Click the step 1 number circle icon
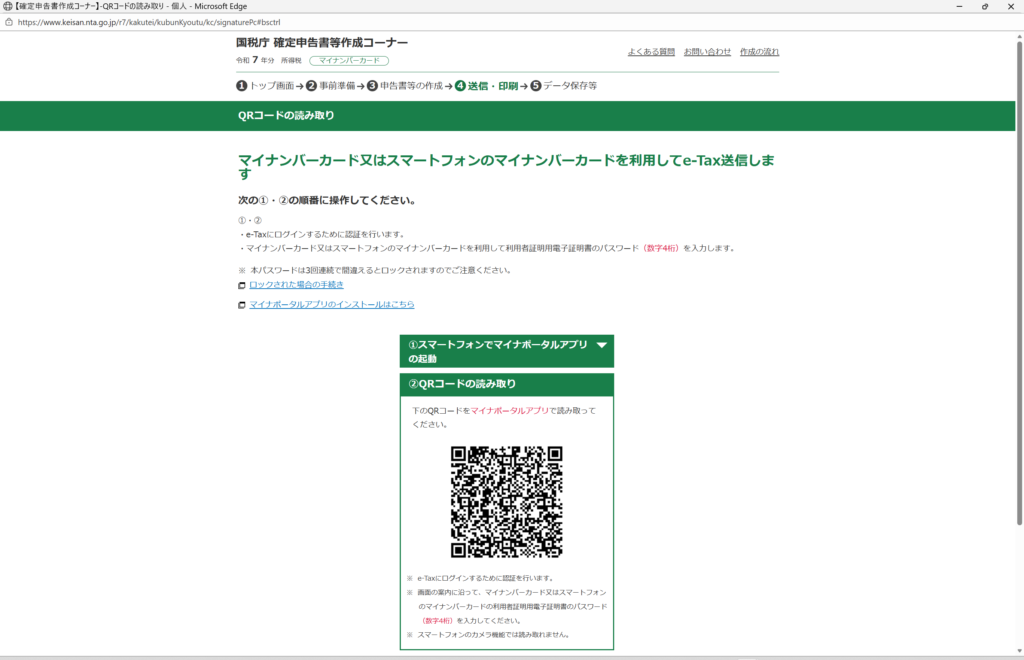The image size is (1024, 660). [x=242, y=86]
